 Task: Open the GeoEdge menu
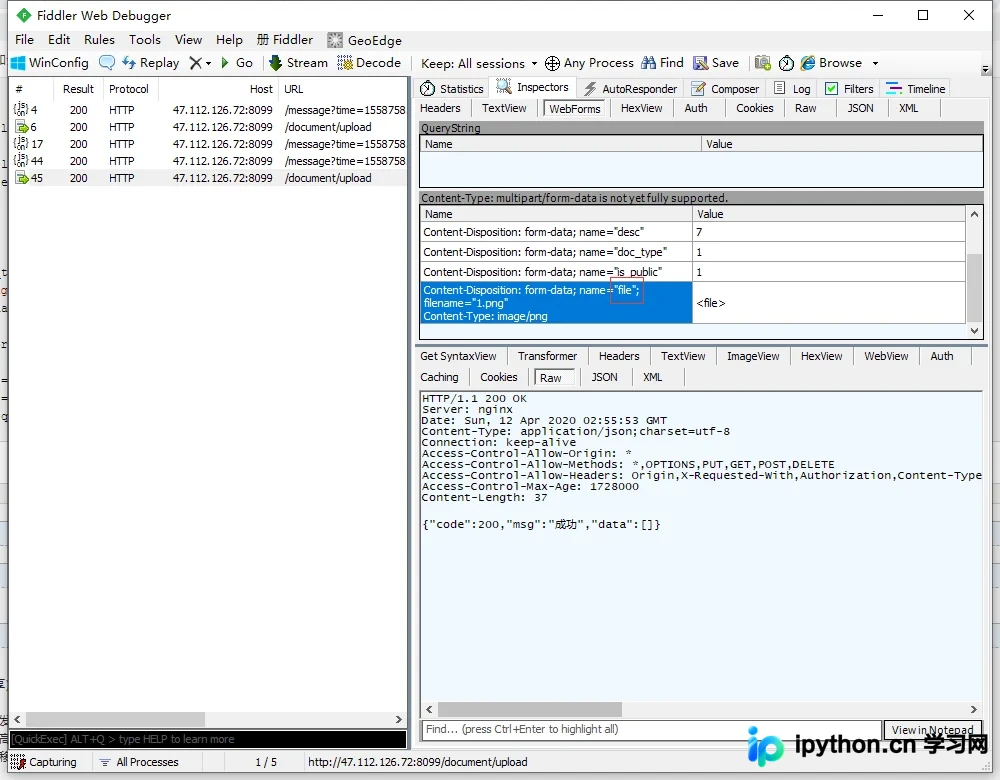[364, 40]
